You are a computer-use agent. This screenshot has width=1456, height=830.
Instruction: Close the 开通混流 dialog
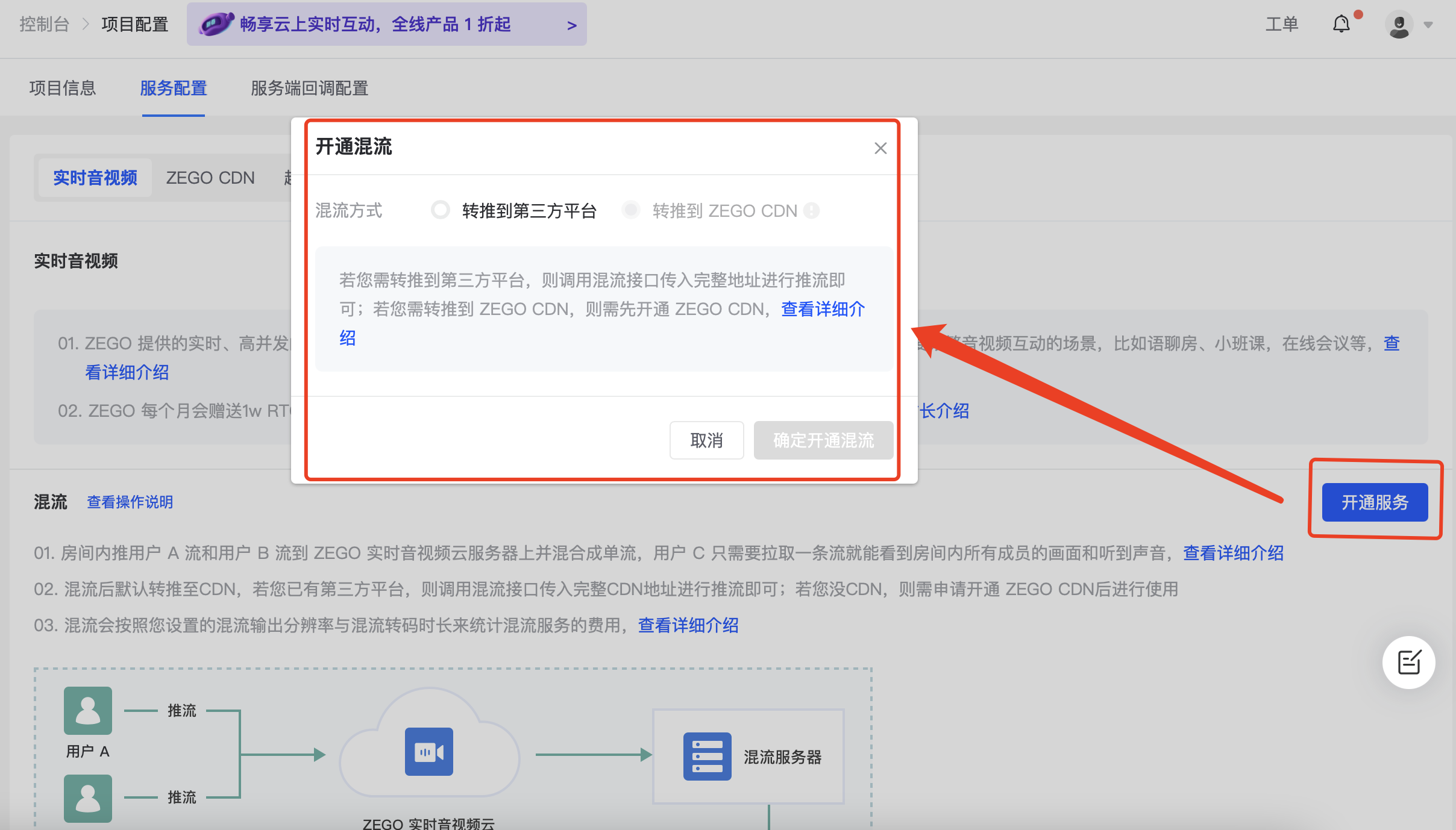pyautogui.click(x=880, y=148)
